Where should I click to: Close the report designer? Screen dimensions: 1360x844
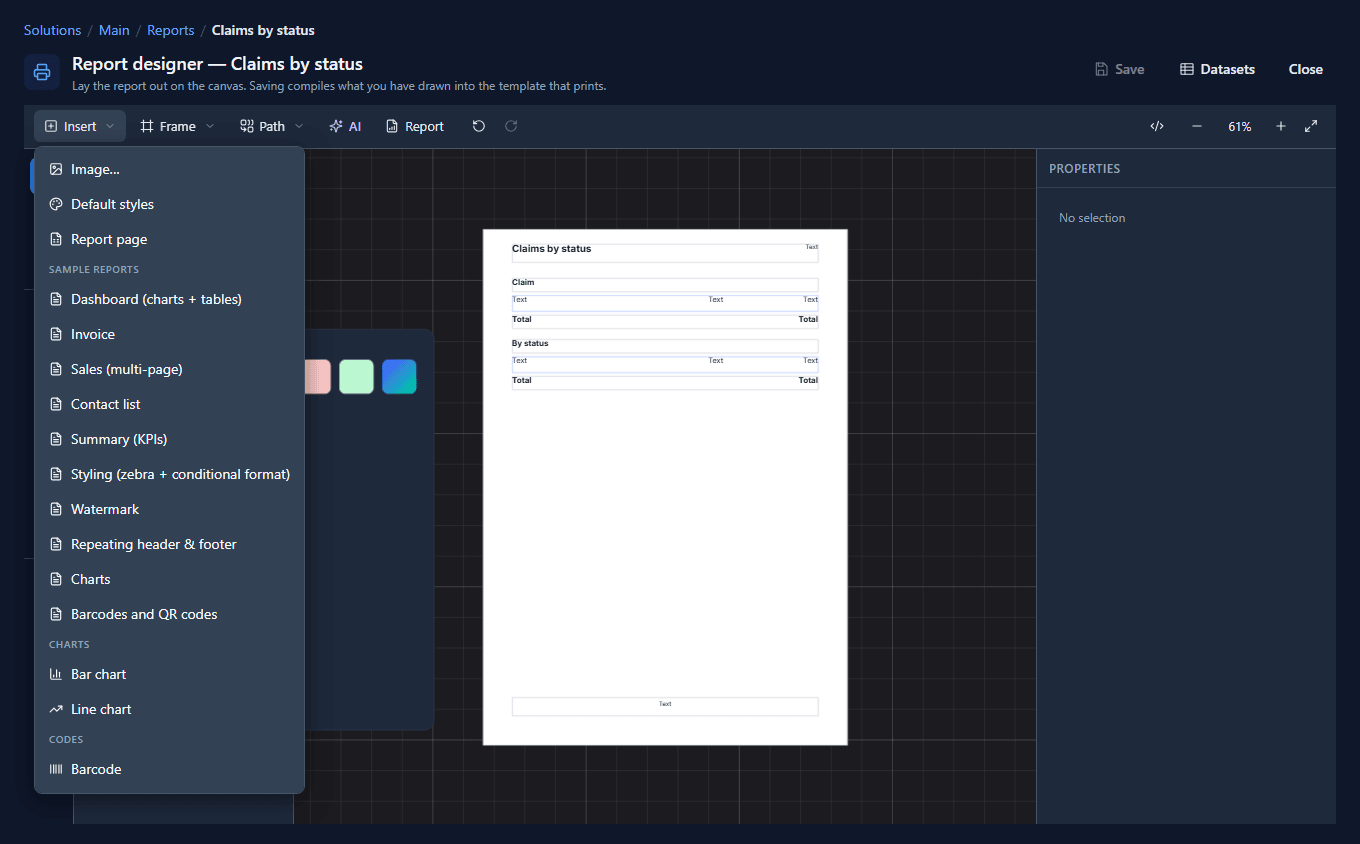(1306, 69)
